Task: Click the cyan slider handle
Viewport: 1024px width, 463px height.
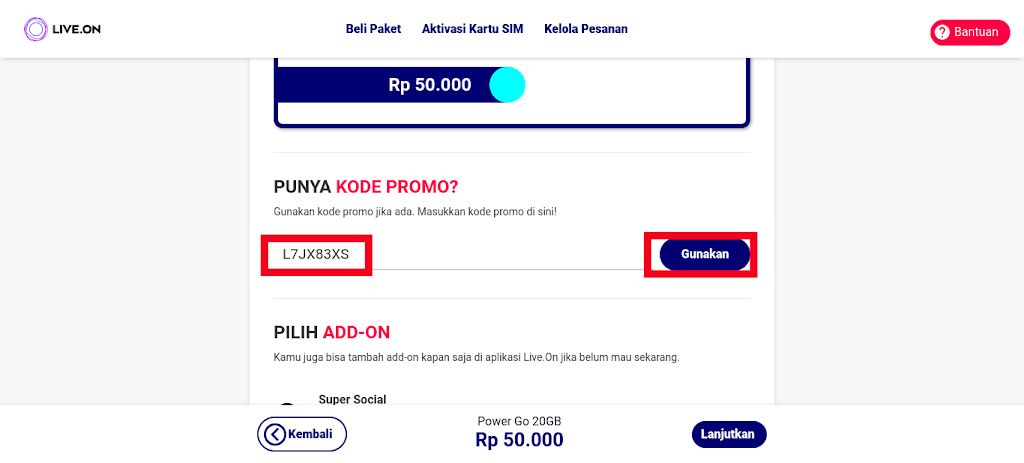Action: click(x=507, y=85)
